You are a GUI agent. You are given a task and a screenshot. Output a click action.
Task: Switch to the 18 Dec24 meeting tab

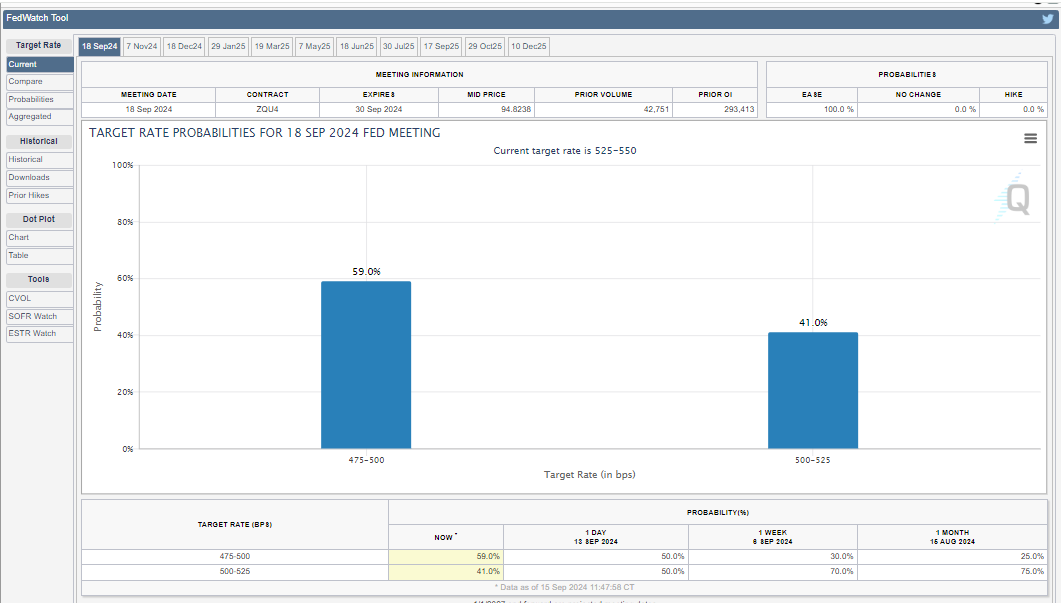(x=184, y=46)
